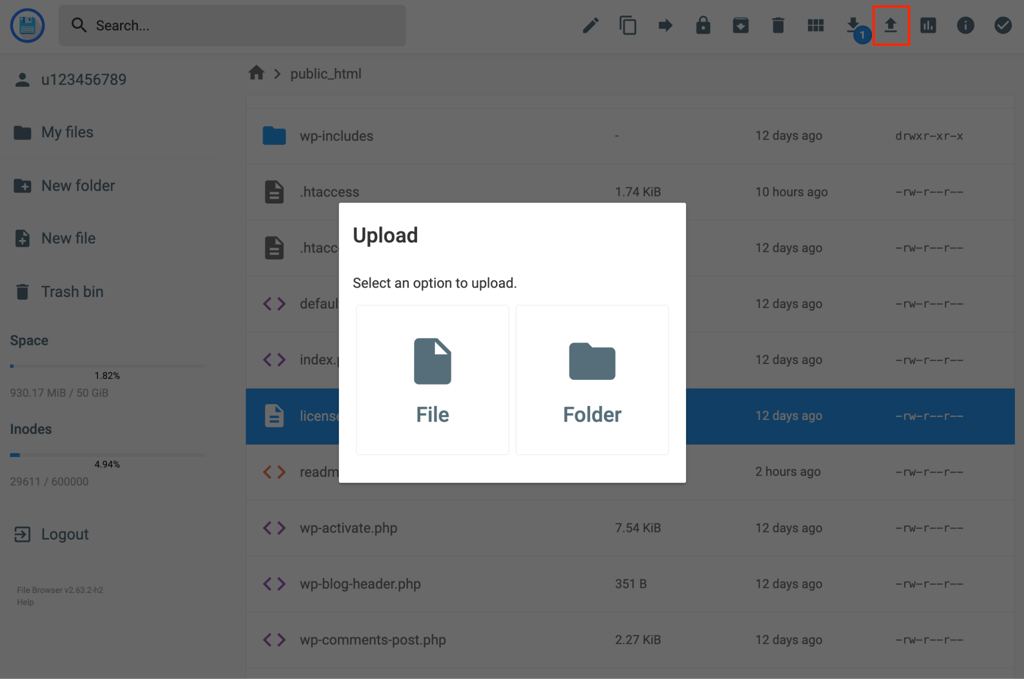This screenshot has width=1024, height=679.
Task: Select wp-comments-post.php file
Action: (630, 640)
